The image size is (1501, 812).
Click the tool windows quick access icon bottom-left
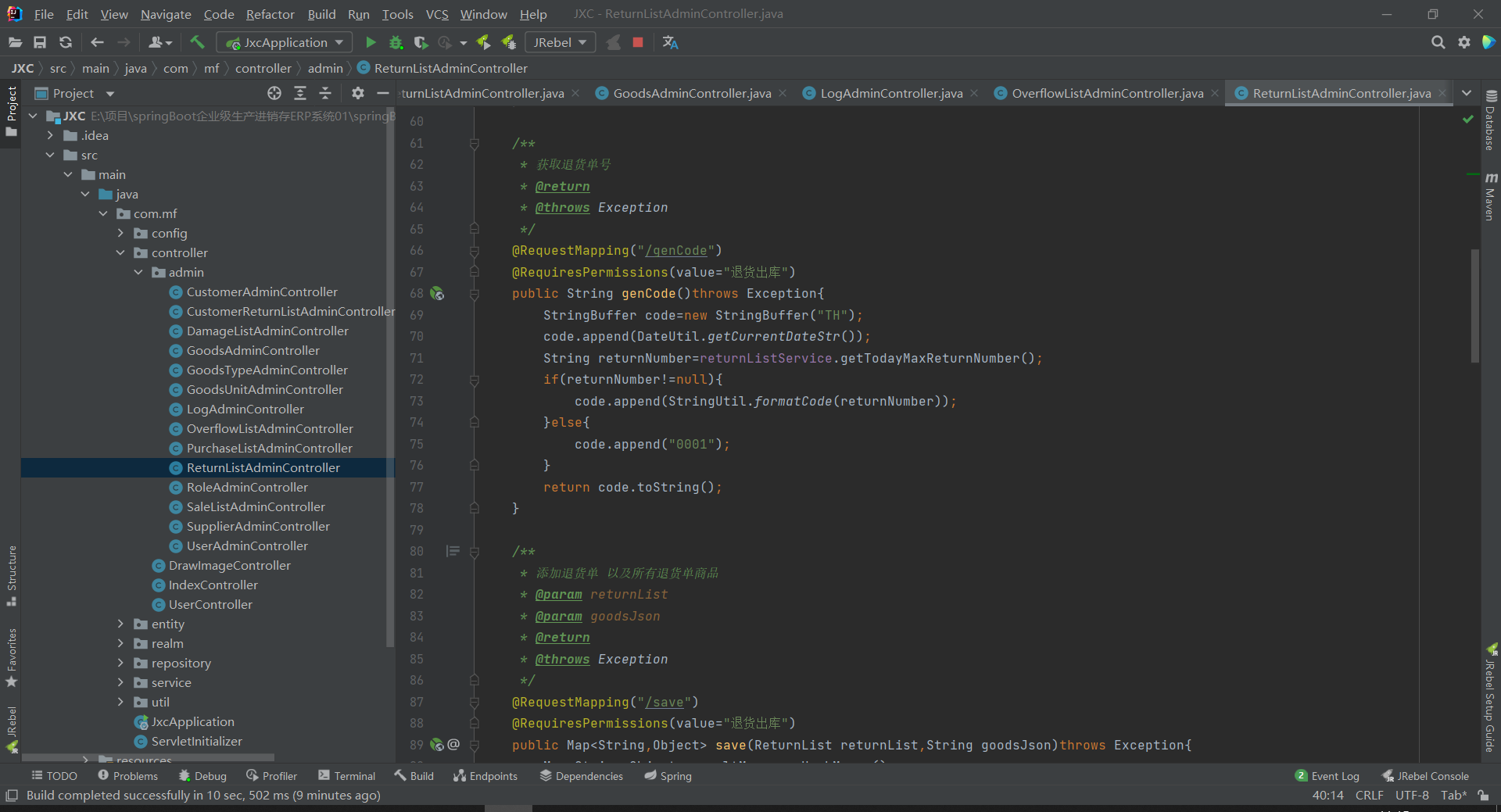click(x=12, y=796)
